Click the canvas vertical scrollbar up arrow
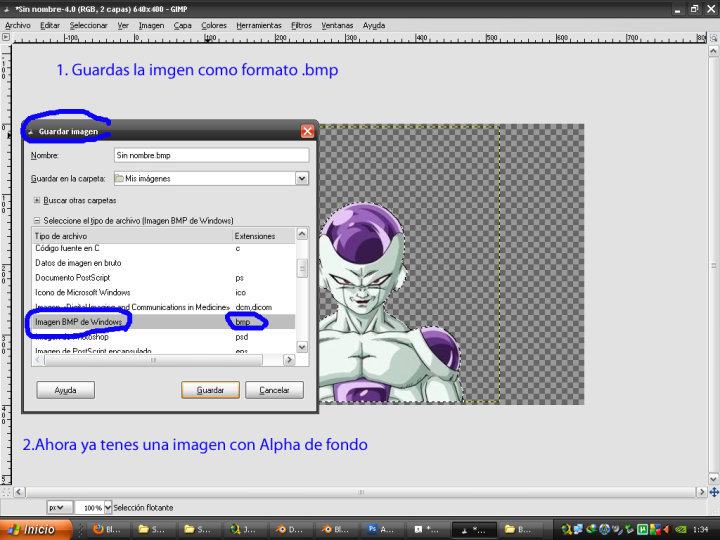The image size is (720, 540). (714, 51)
